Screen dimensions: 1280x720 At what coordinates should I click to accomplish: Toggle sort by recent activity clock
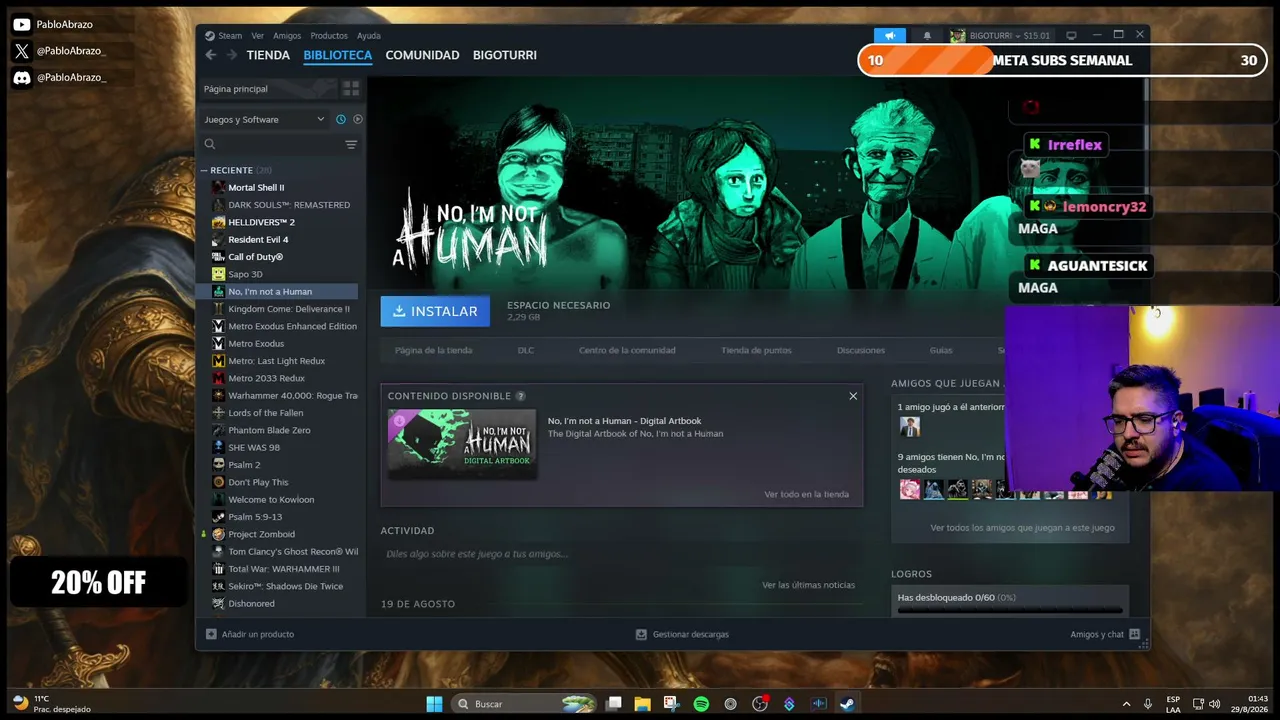click(x=341, y=119)
